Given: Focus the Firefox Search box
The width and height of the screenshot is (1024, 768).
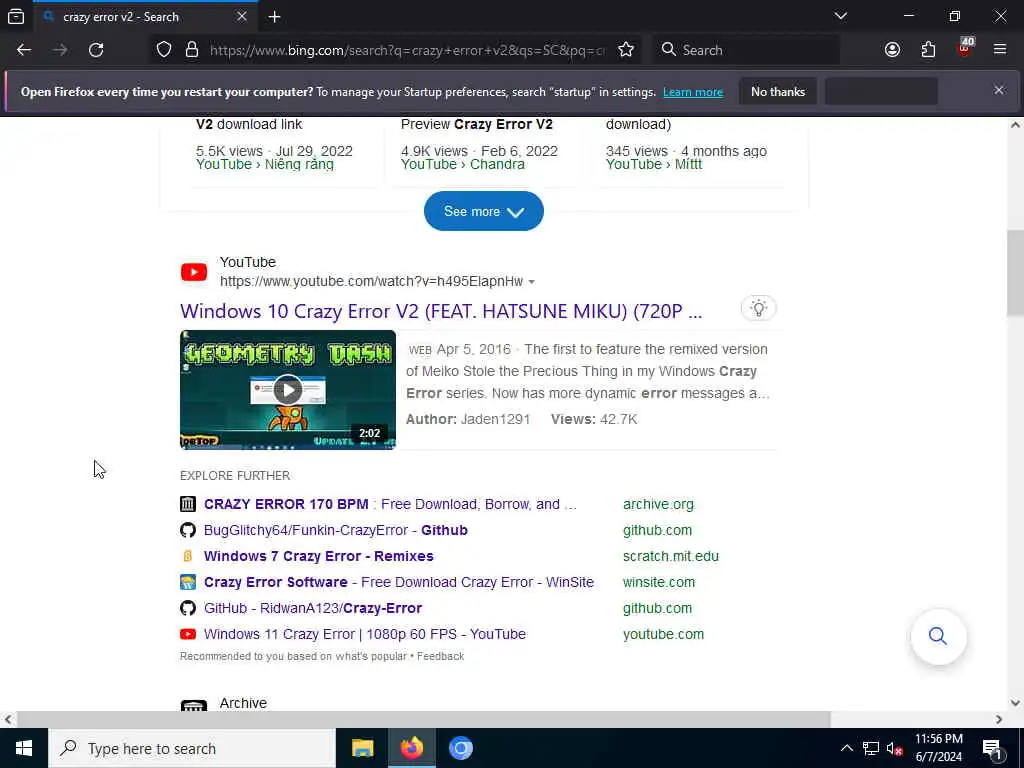Looking at the screenshot, I should pyautogui.click(x=746, y=50).
